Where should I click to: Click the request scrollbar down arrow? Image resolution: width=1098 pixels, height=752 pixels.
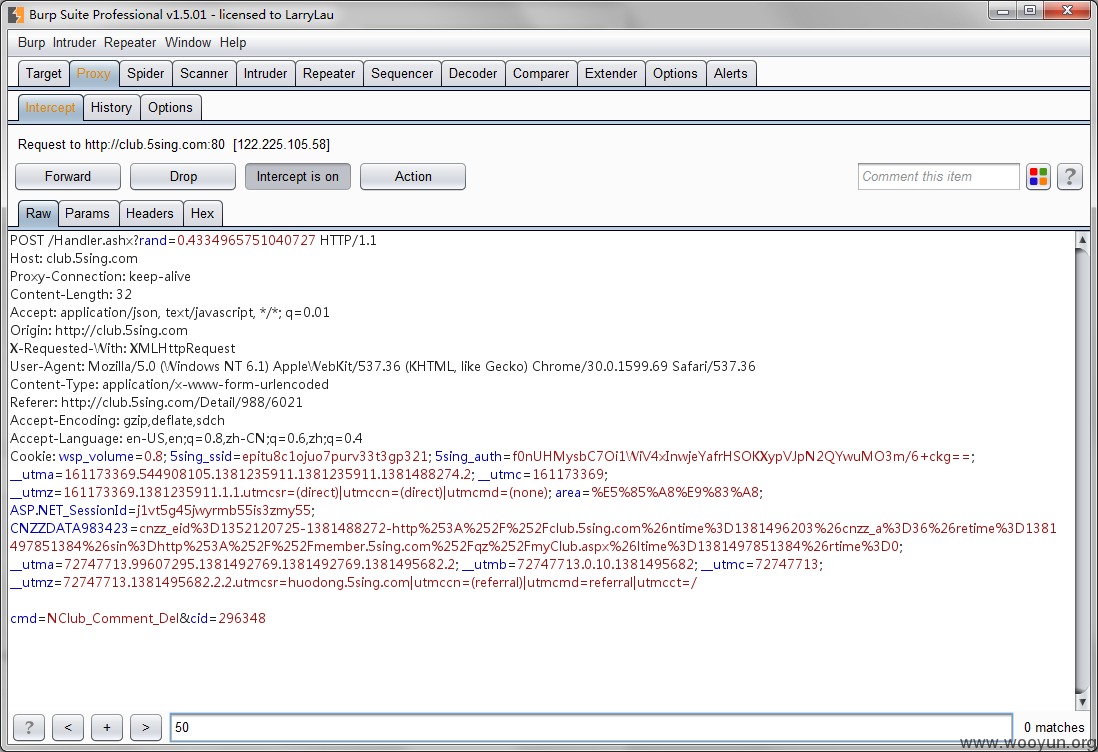1082,702
